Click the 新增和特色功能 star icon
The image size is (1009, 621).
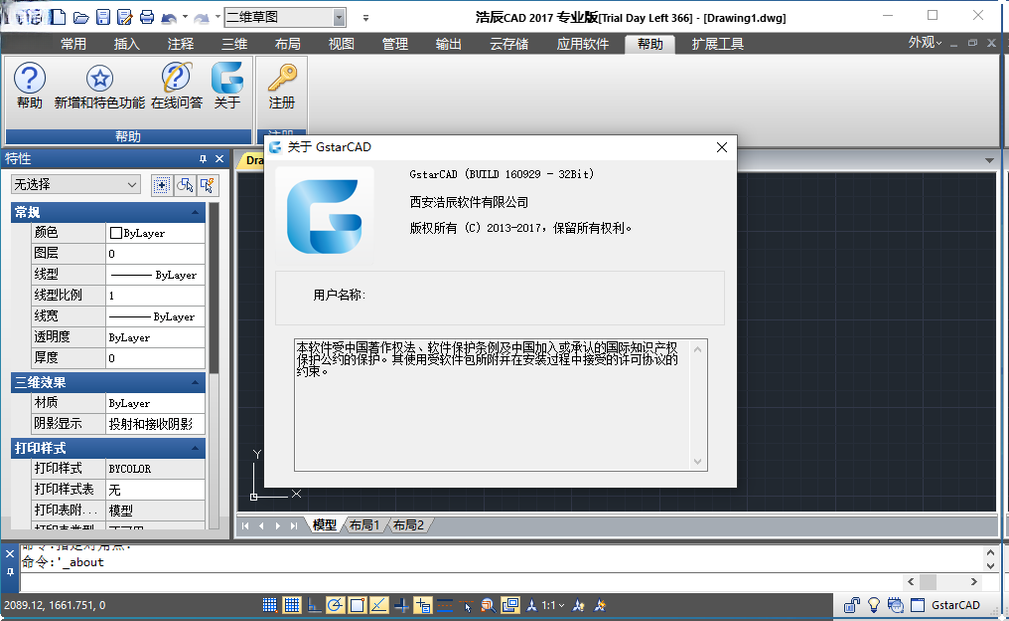click(100, 86)
